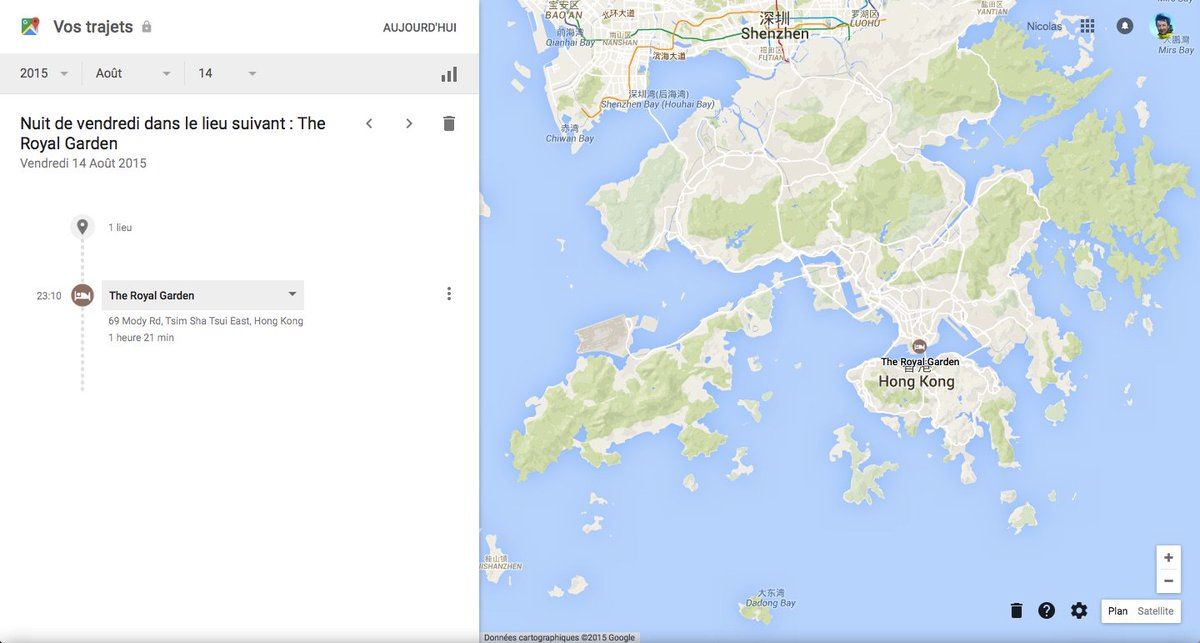Delete this day using the header trash icon
This screenshot has width=1200, height=643.
tap(449, 123)
